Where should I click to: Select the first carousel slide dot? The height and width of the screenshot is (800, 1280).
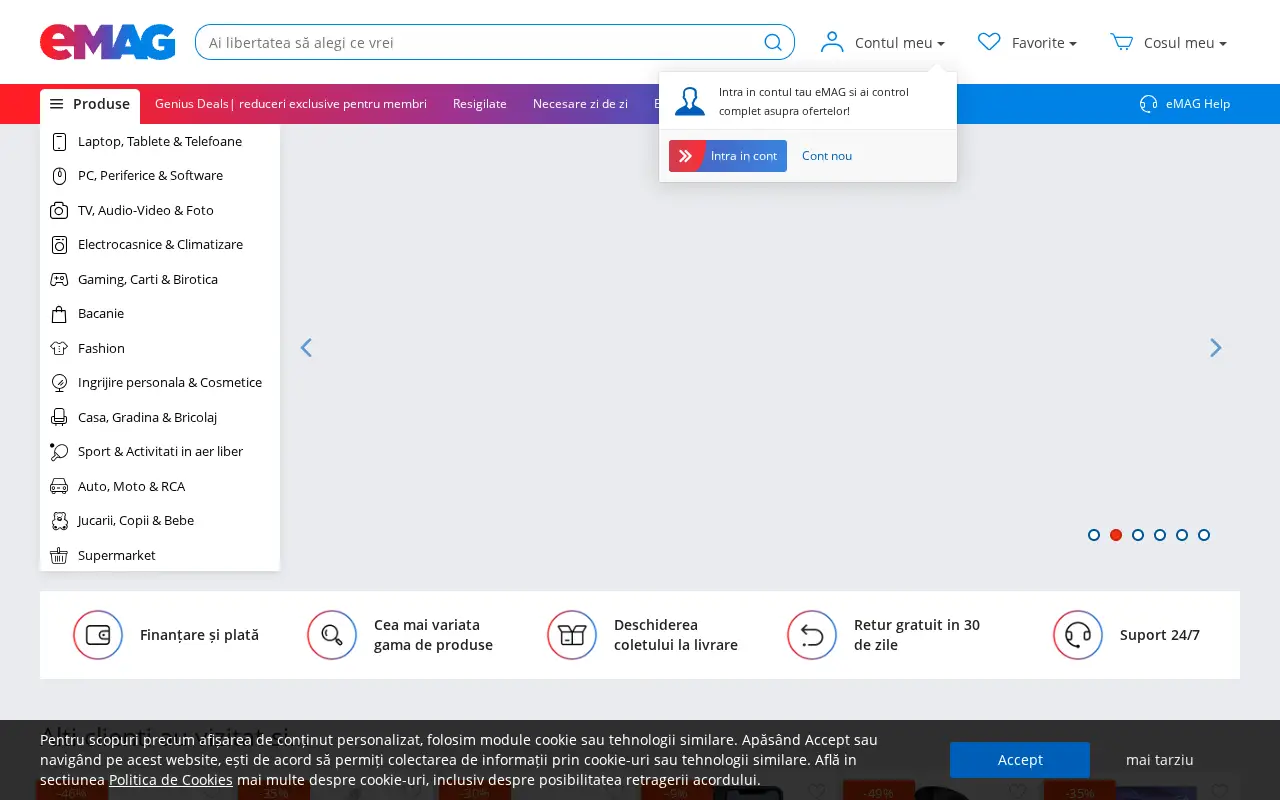pyautogui.click(x=1094, y=535)
